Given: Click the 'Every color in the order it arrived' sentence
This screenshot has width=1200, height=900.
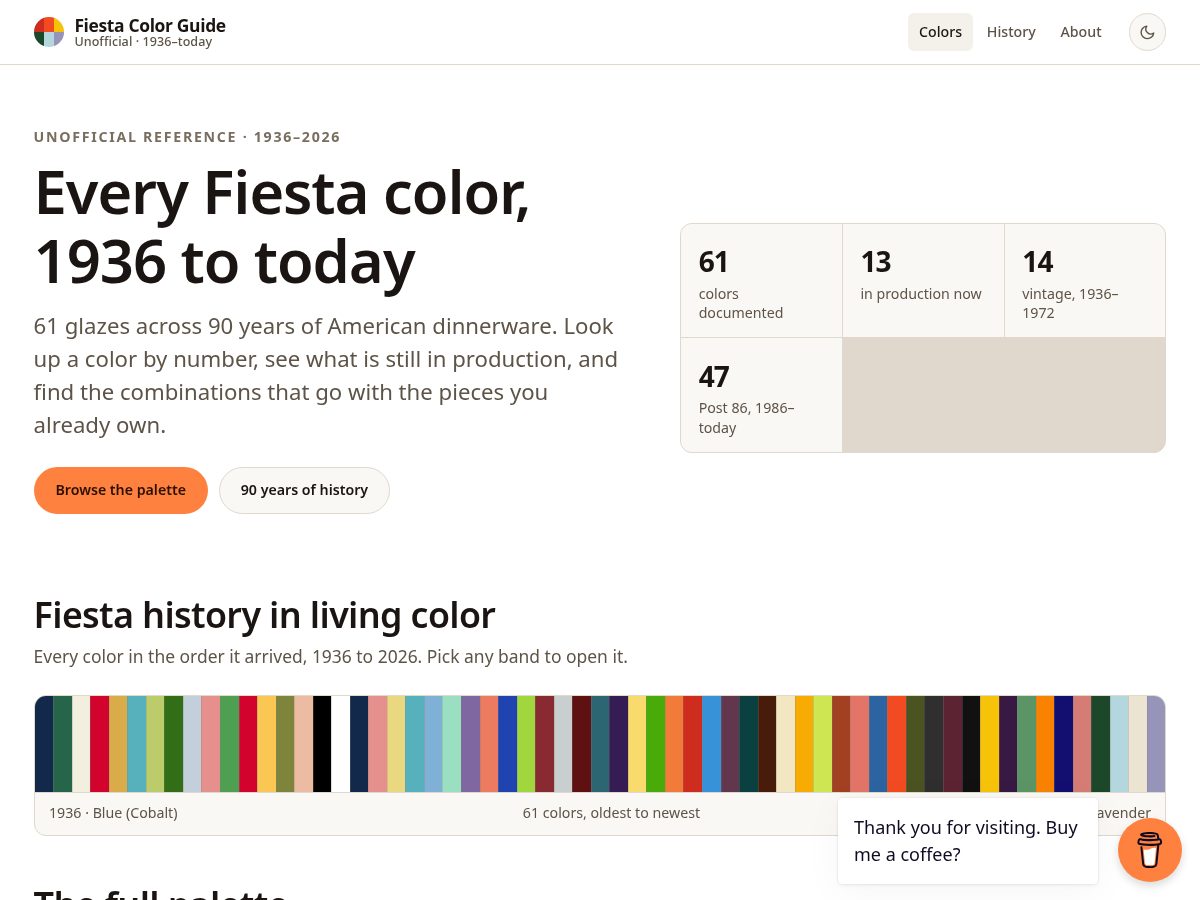Looking at the screenshot, I should pos(330,657).
